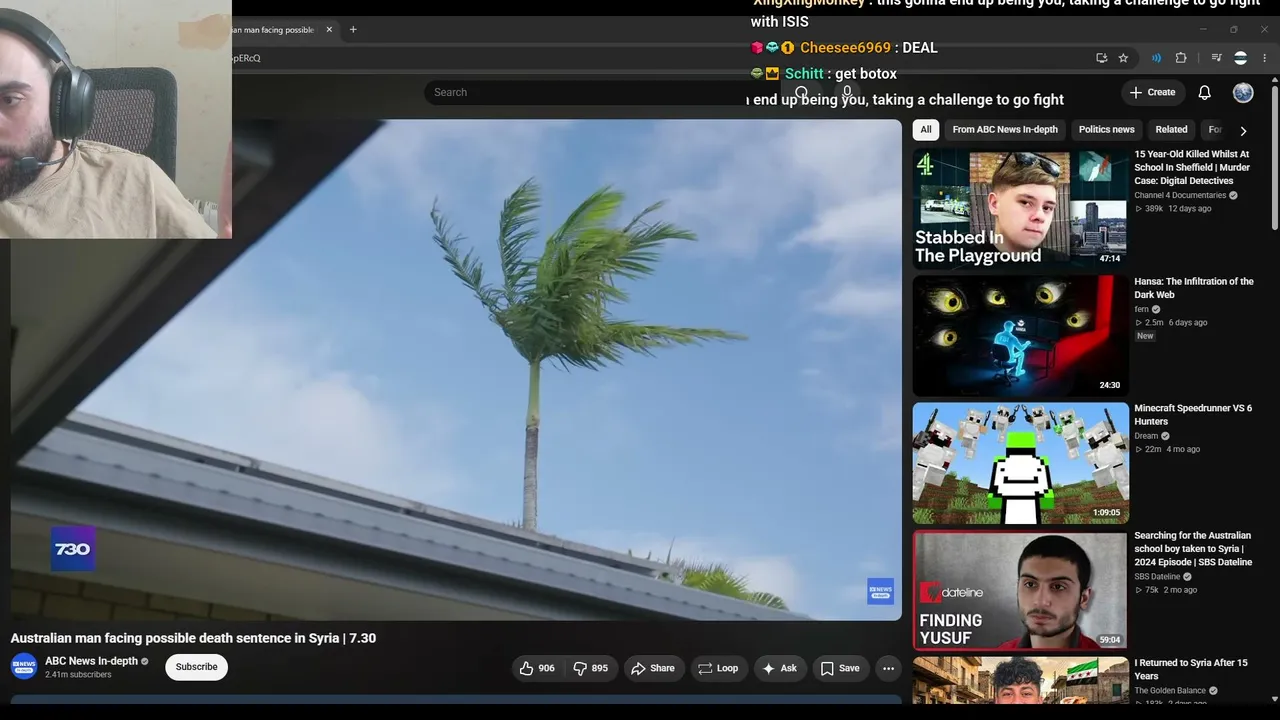Image resolution: width=1280 pixels, height=720 pixels.
Task: Open Channel 4 Documentaries channel name
Action: (x=1180, y=195)
